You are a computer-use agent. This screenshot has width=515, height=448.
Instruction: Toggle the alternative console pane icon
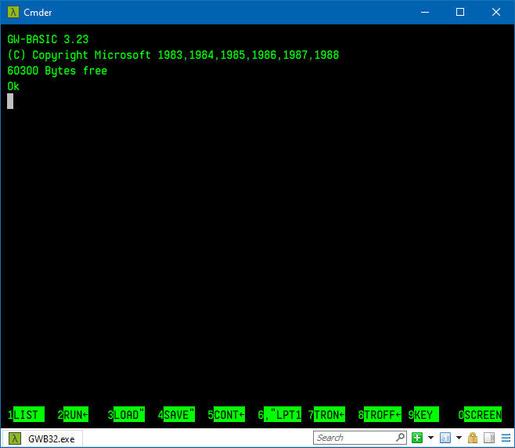489,438
